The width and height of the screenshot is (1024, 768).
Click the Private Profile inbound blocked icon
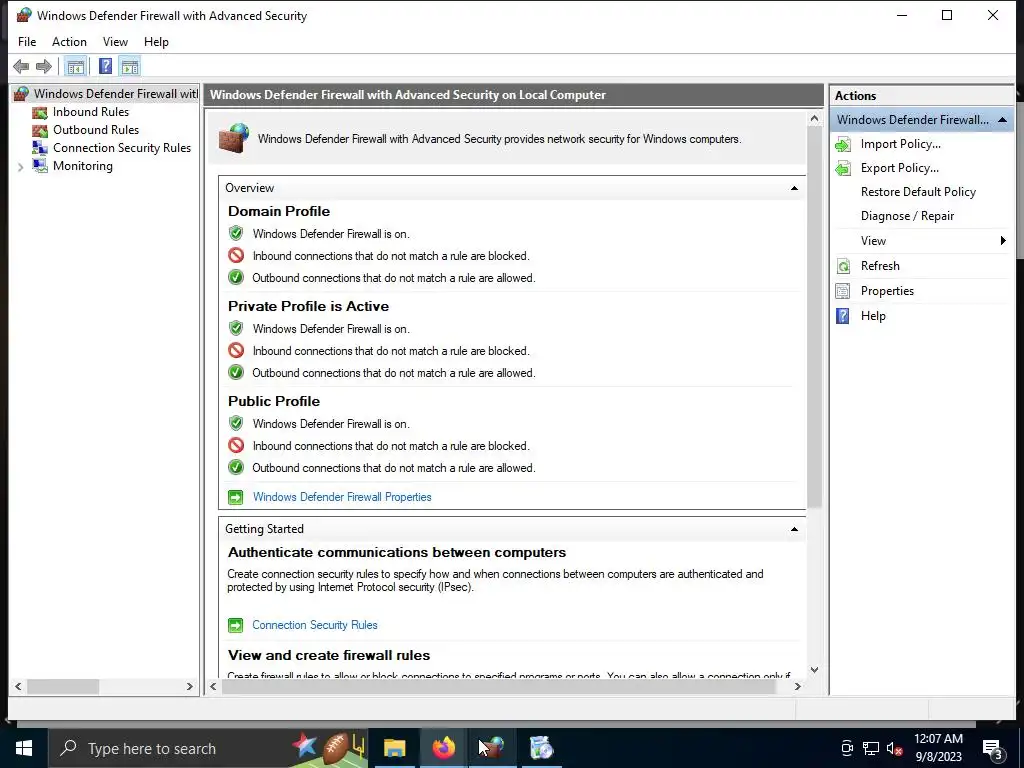[x=236, y=350]
